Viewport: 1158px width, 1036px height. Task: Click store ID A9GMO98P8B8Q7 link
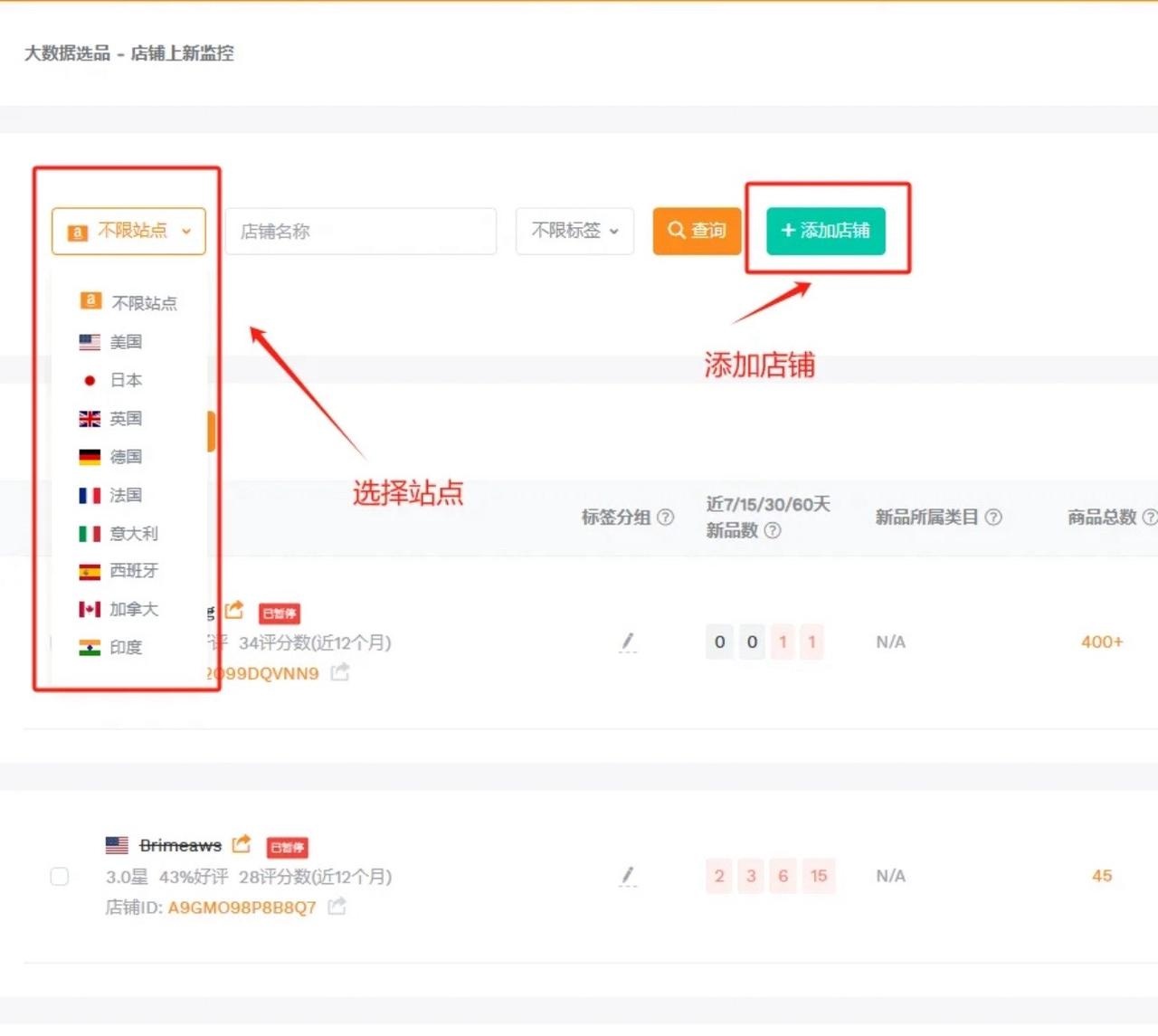(x=242, y=907)
